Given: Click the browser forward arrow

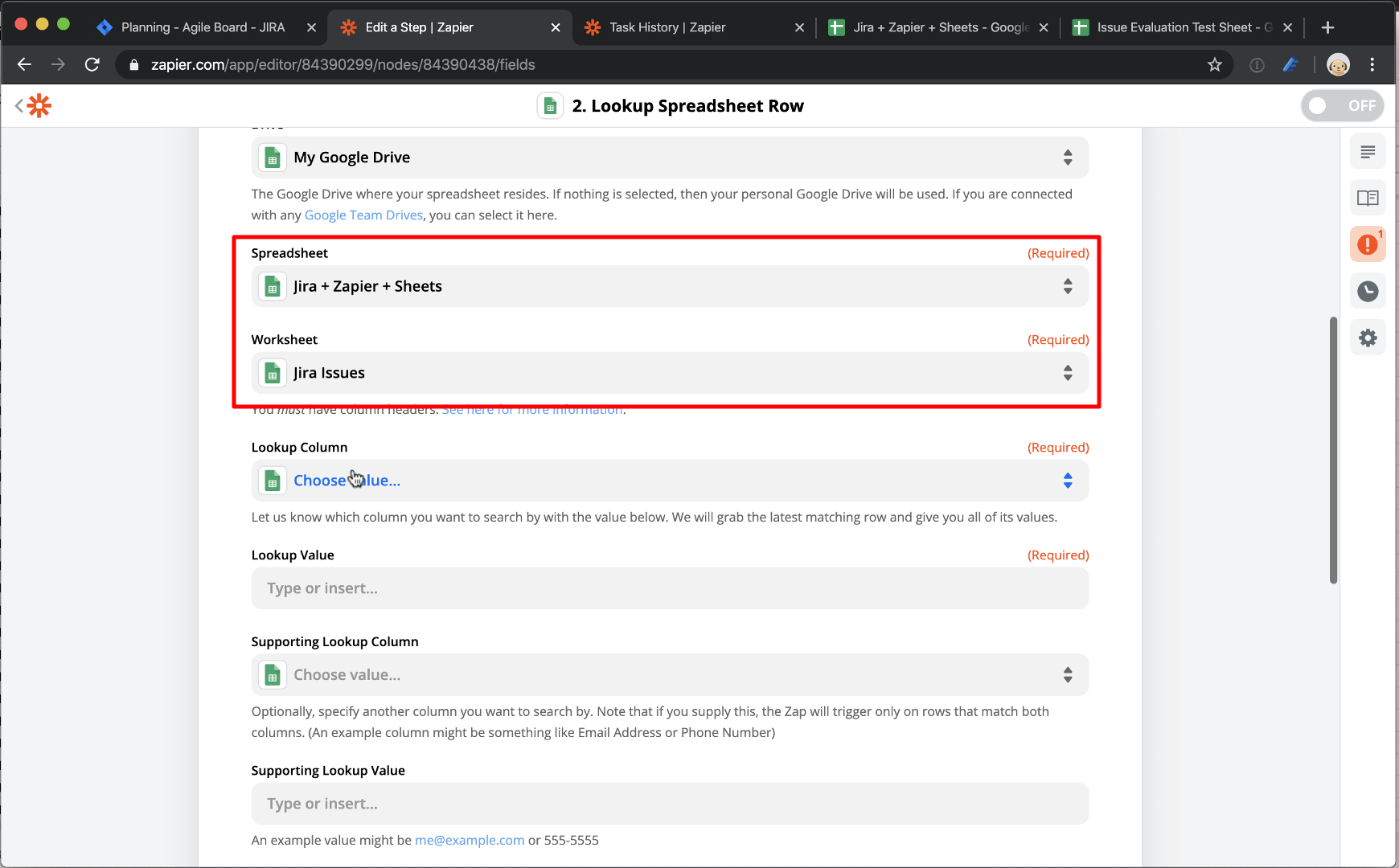Looking at the screenshot, I should [58, 64].
